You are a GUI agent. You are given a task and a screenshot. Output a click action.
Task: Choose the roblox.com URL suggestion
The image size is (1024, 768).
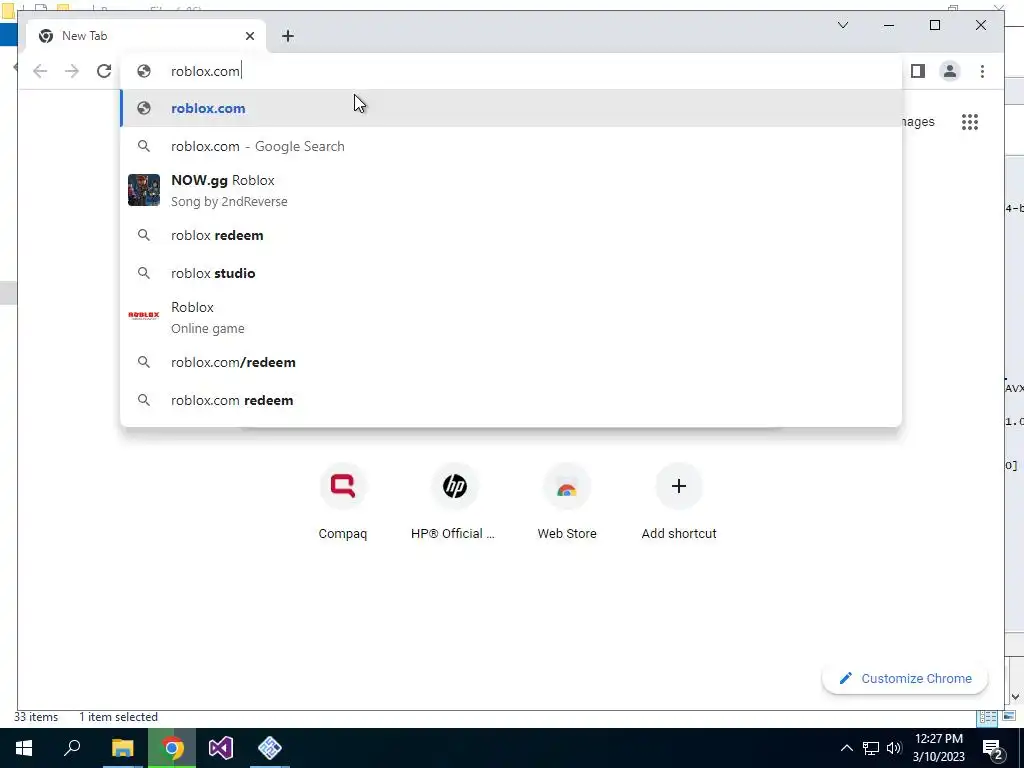(x=511, y=108)
